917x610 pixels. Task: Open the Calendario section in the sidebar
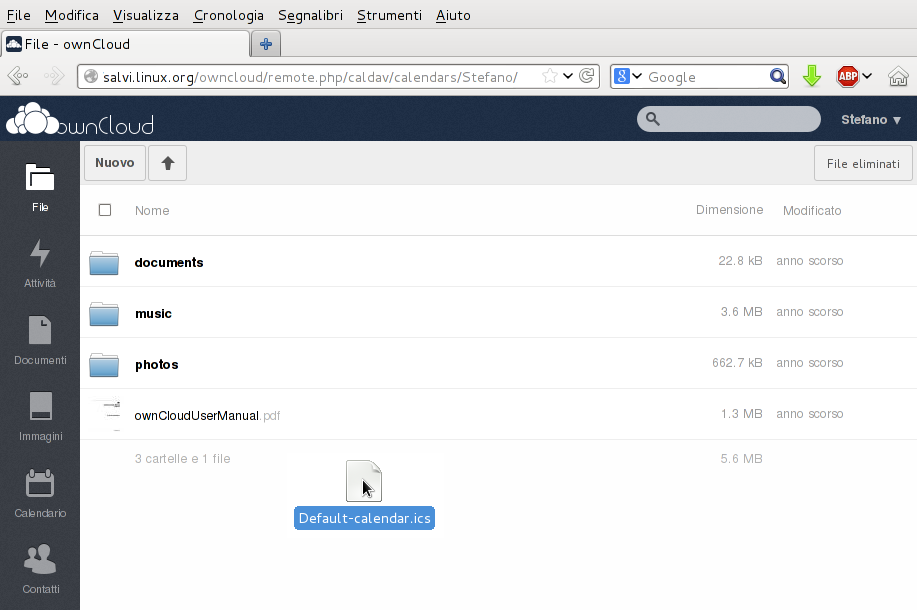[40, 493]
